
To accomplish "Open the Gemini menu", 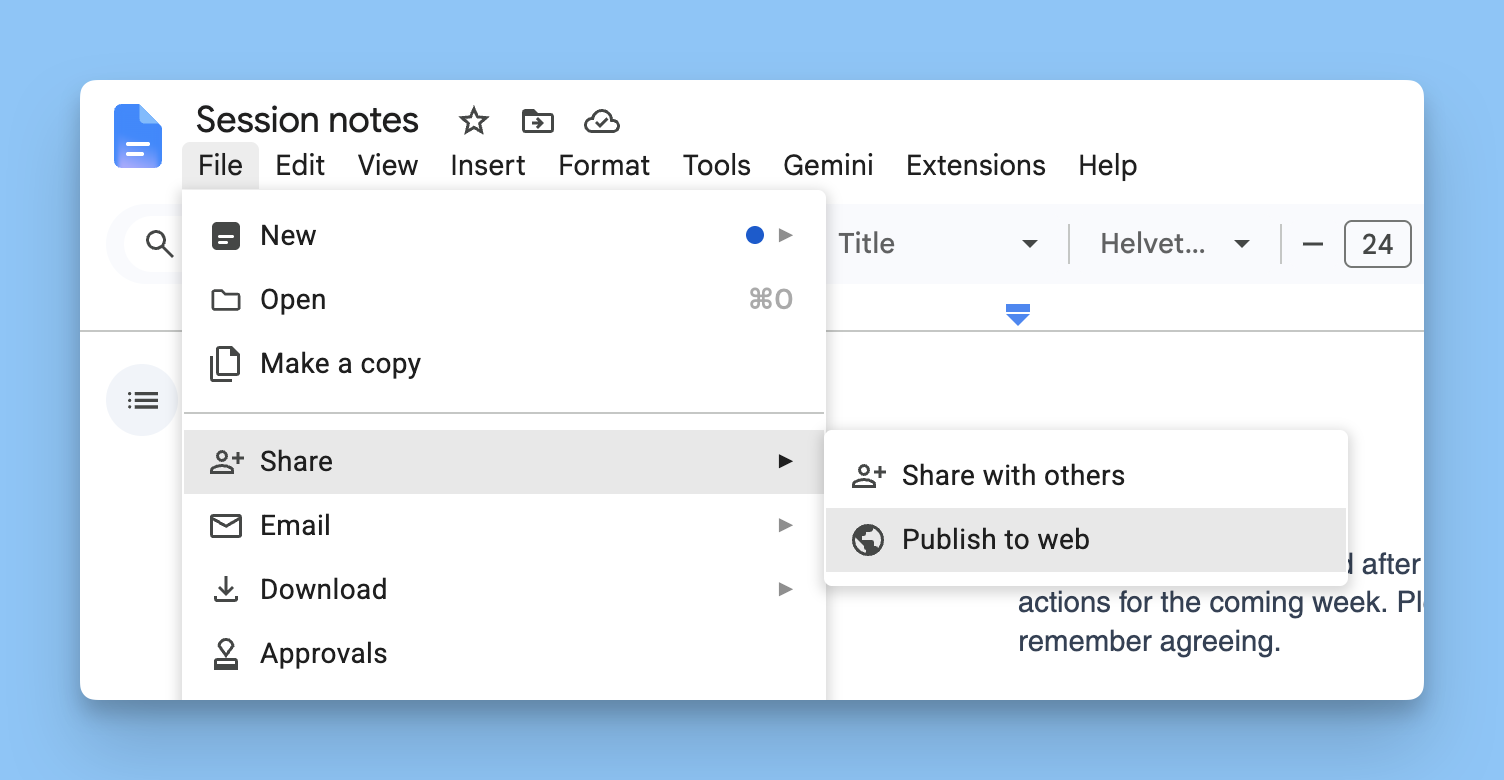I will (828, 165).
